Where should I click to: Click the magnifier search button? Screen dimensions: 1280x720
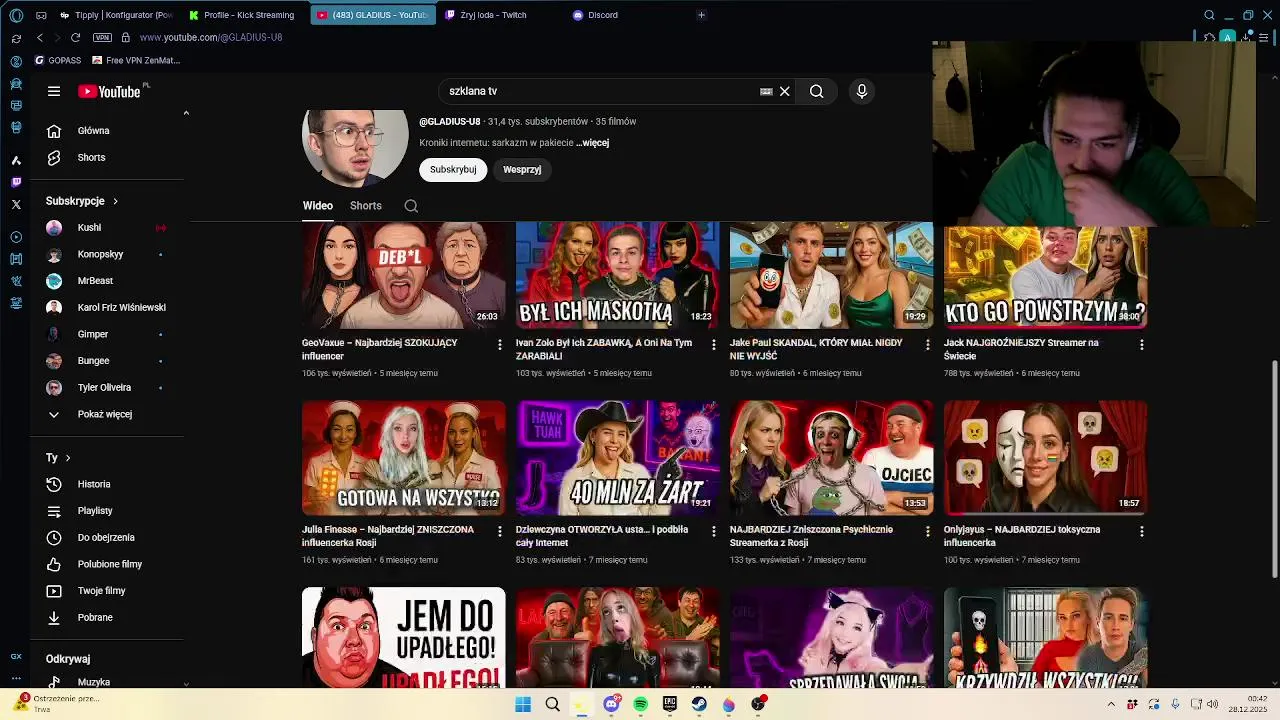pyautogui.click(x=817, y=91)
